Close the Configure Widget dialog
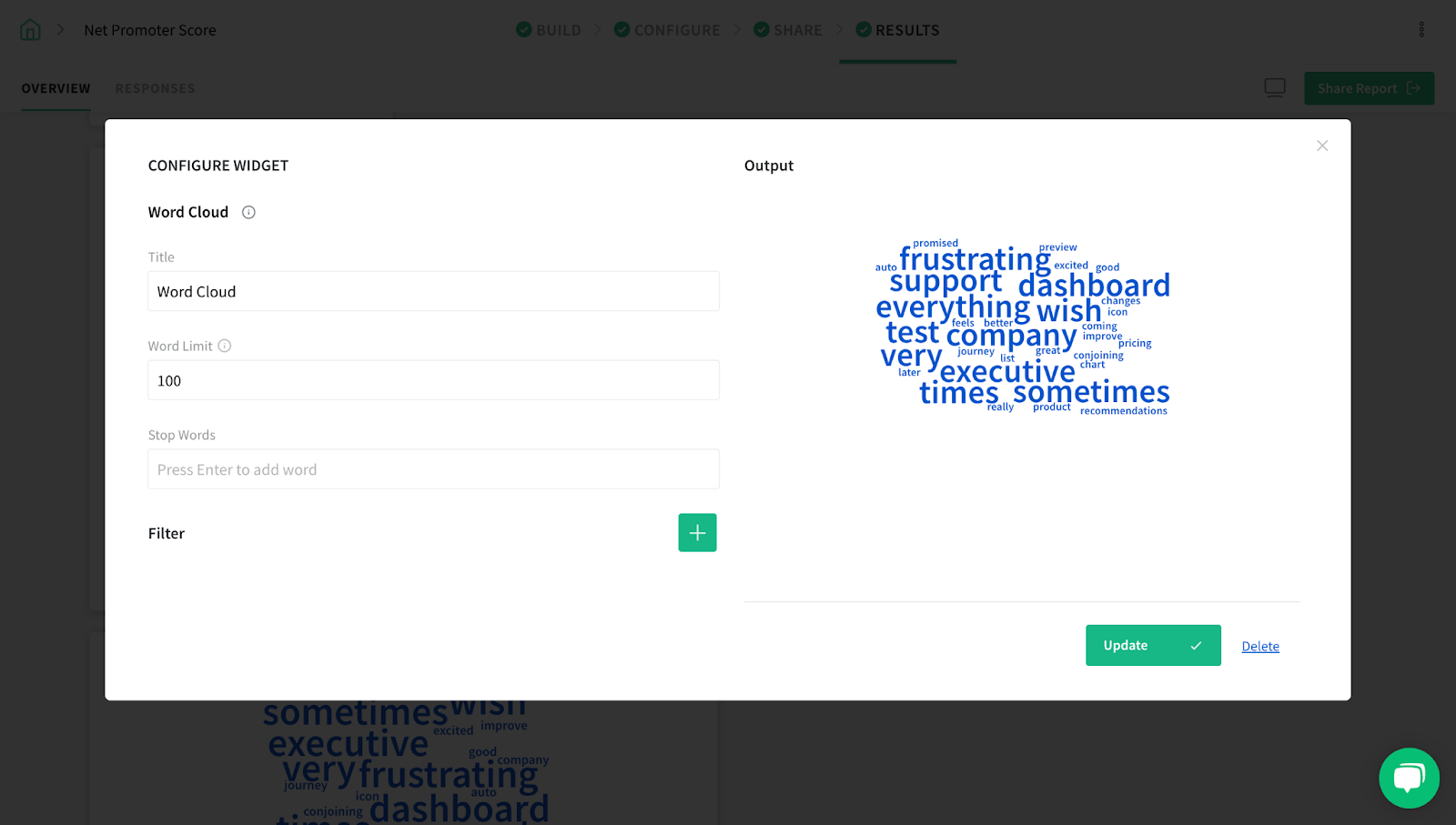 pos(1322,146)
